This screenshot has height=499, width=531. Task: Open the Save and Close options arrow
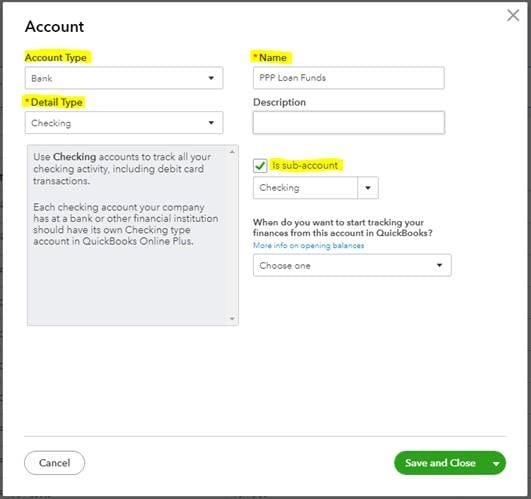[496, 463]
